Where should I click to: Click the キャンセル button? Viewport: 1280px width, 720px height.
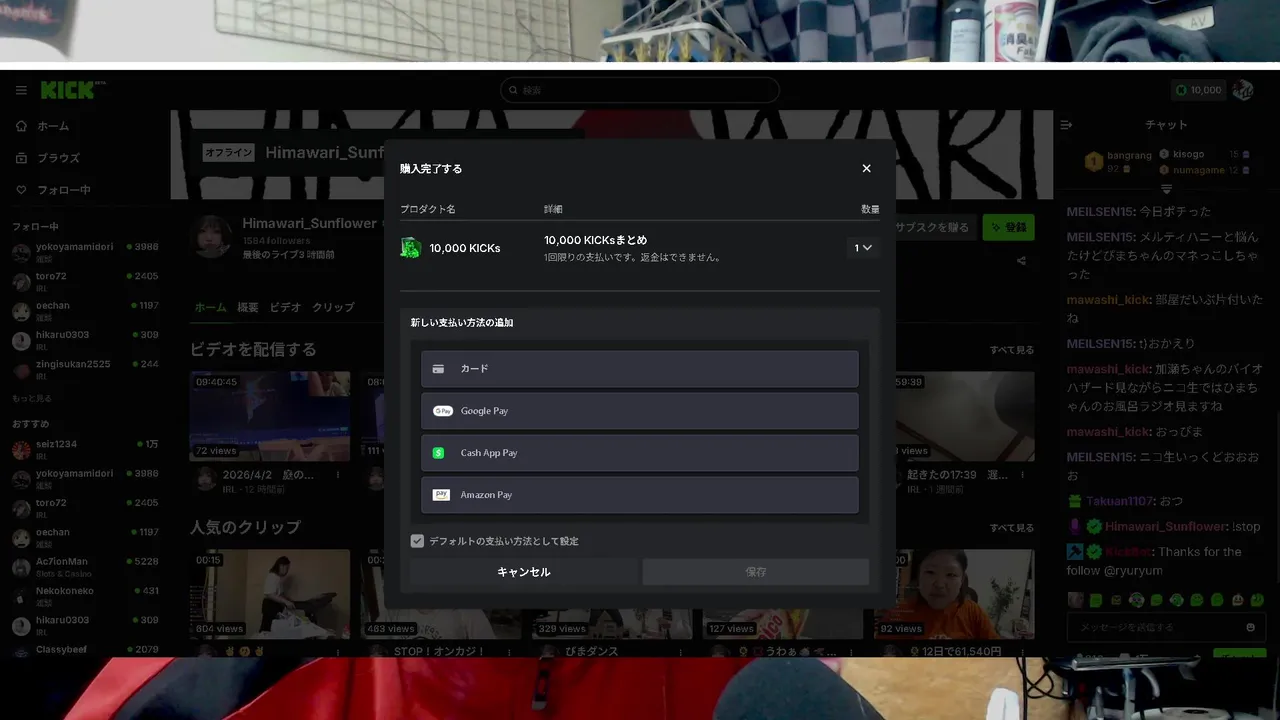(x=523, y=572)
